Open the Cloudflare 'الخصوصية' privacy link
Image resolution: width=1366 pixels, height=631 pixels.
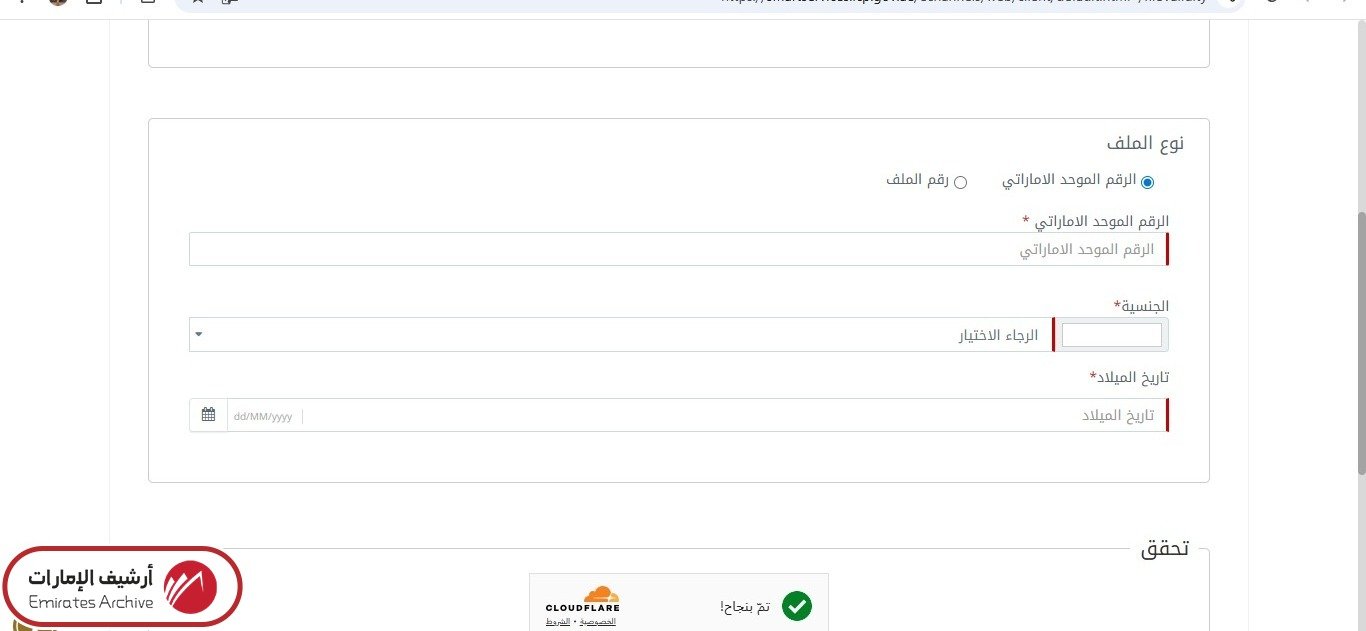598,622
